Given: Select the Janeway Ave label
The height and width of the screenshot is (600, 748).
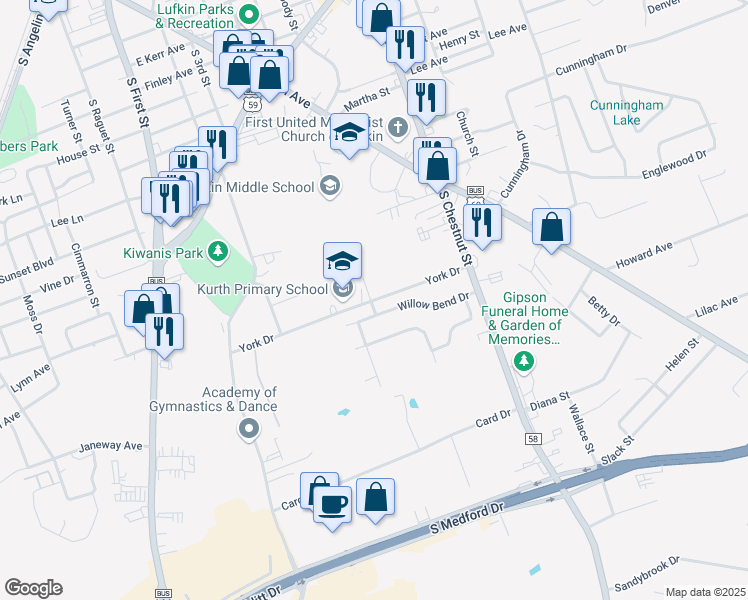Looking at the screenshot, I should (x=111, y=446).
